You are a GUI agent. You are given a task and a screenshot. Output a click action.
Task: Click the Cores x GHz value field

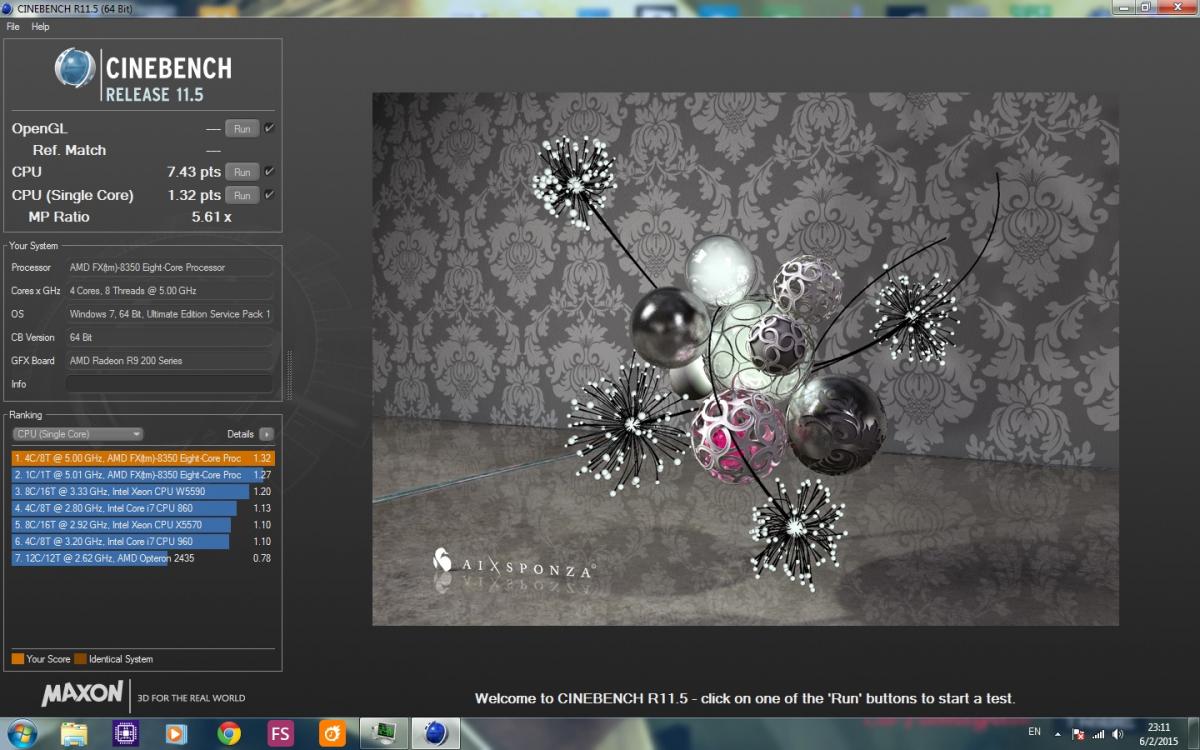point(169,291)
